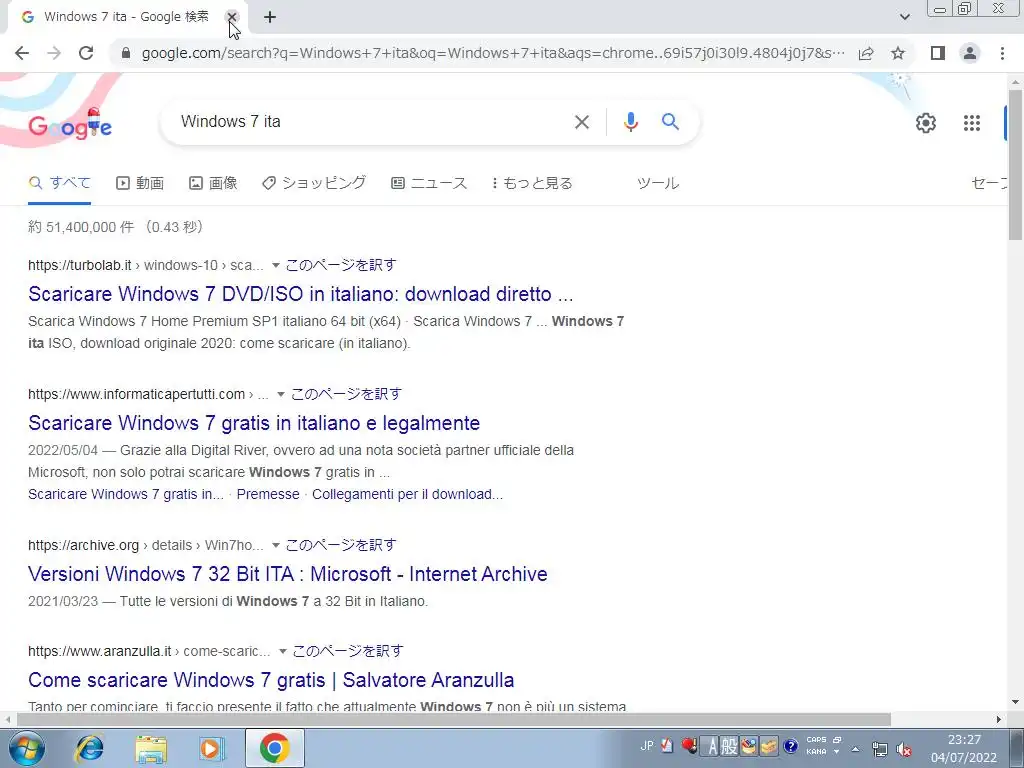Open Scaricare Windows 7 gratis in italiano e legalmente
1024x768 pixels.
254,423
